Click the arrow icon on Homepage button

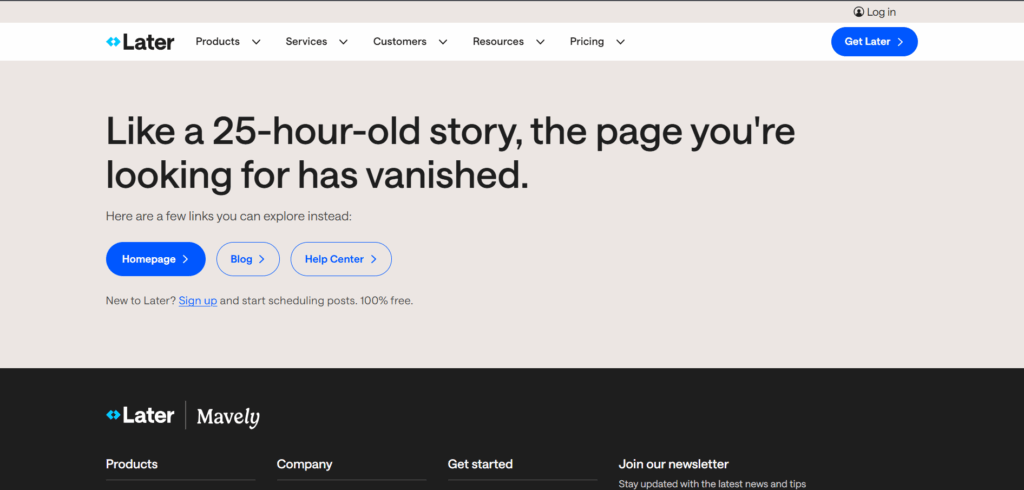(x=185, y=259)
